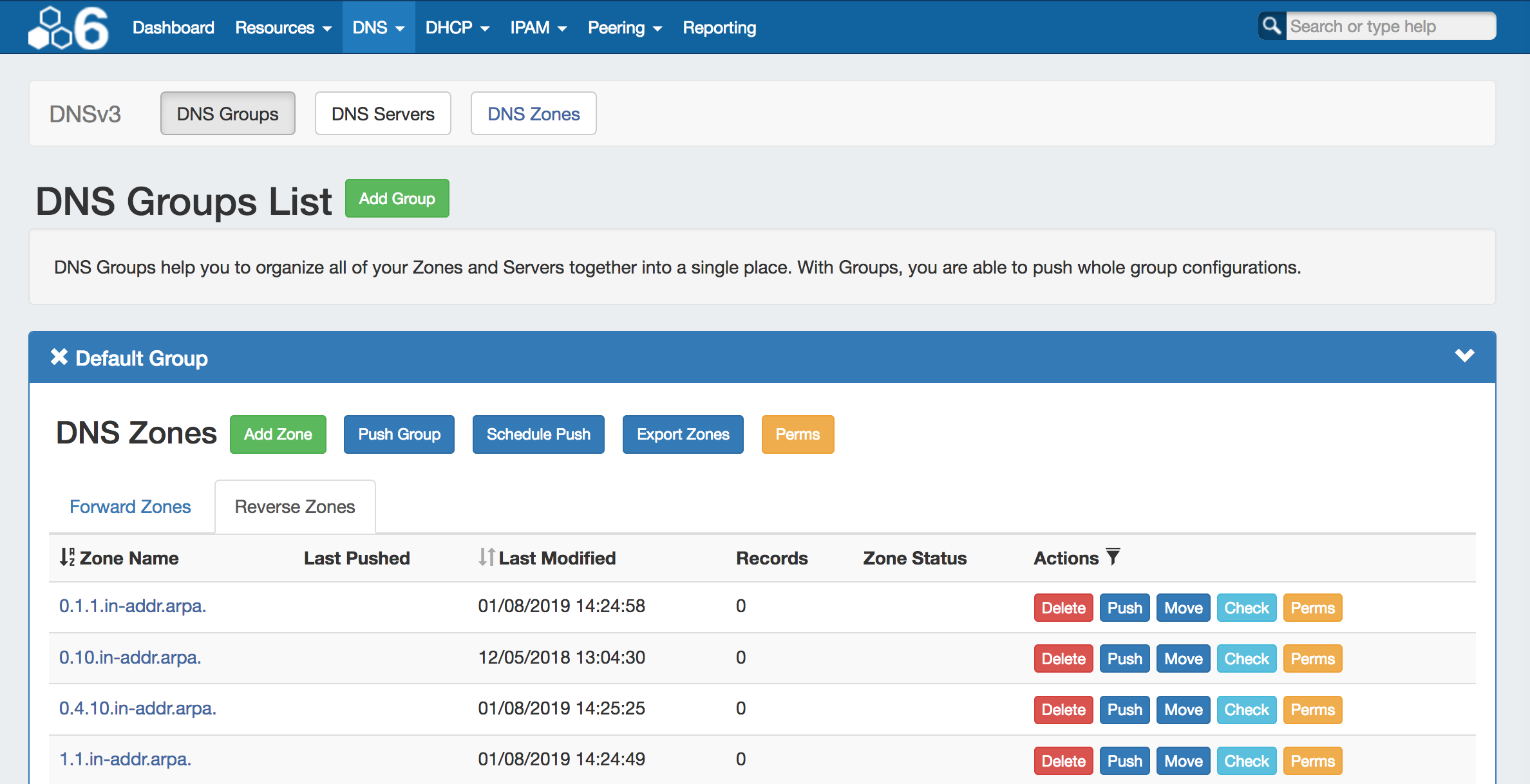
Task: Collapse the Default Group panel chevron
Action: click(1464, 356)
